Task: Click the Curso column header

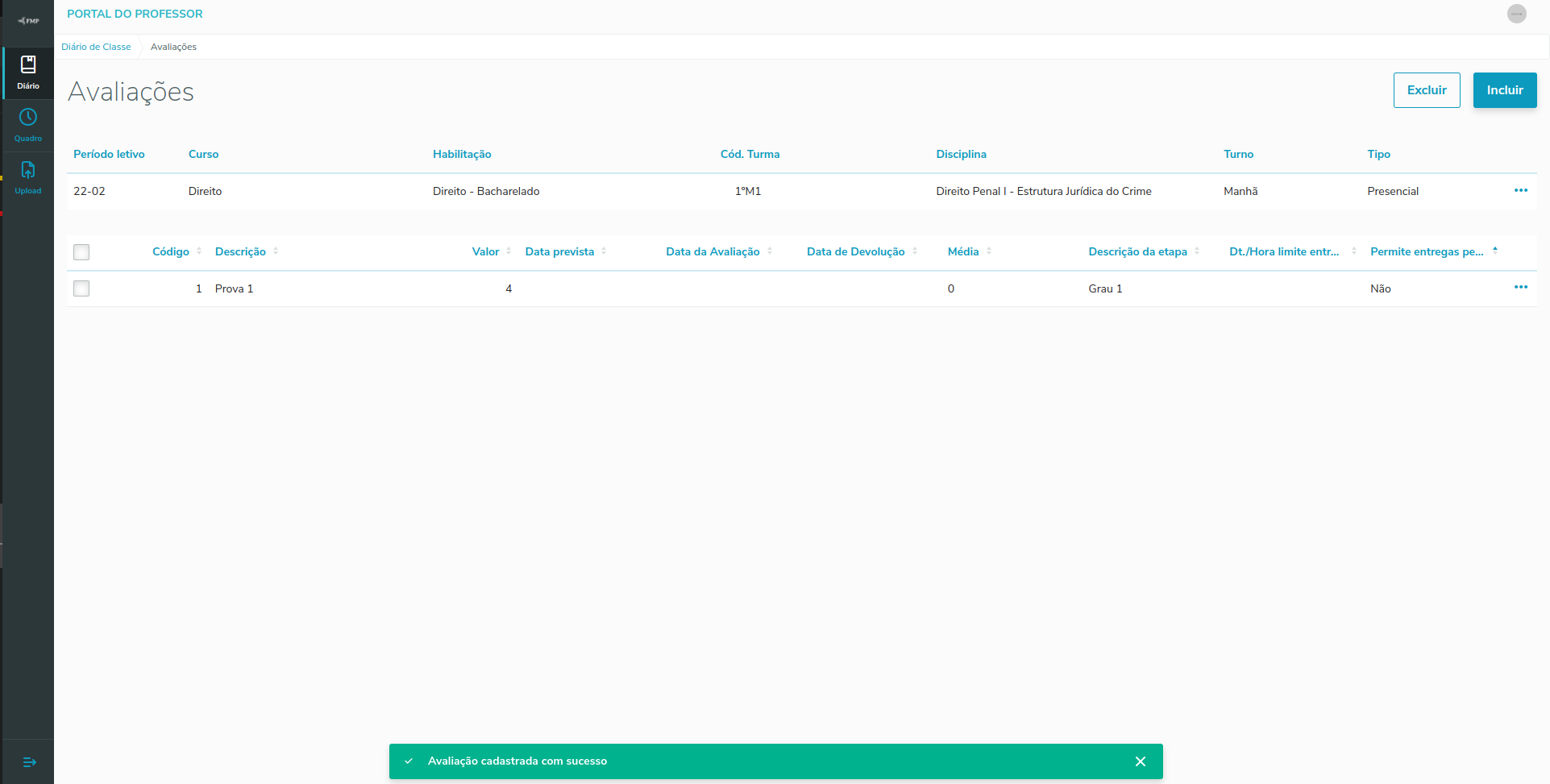Action: pyautogui.click(x=203, y=154)
